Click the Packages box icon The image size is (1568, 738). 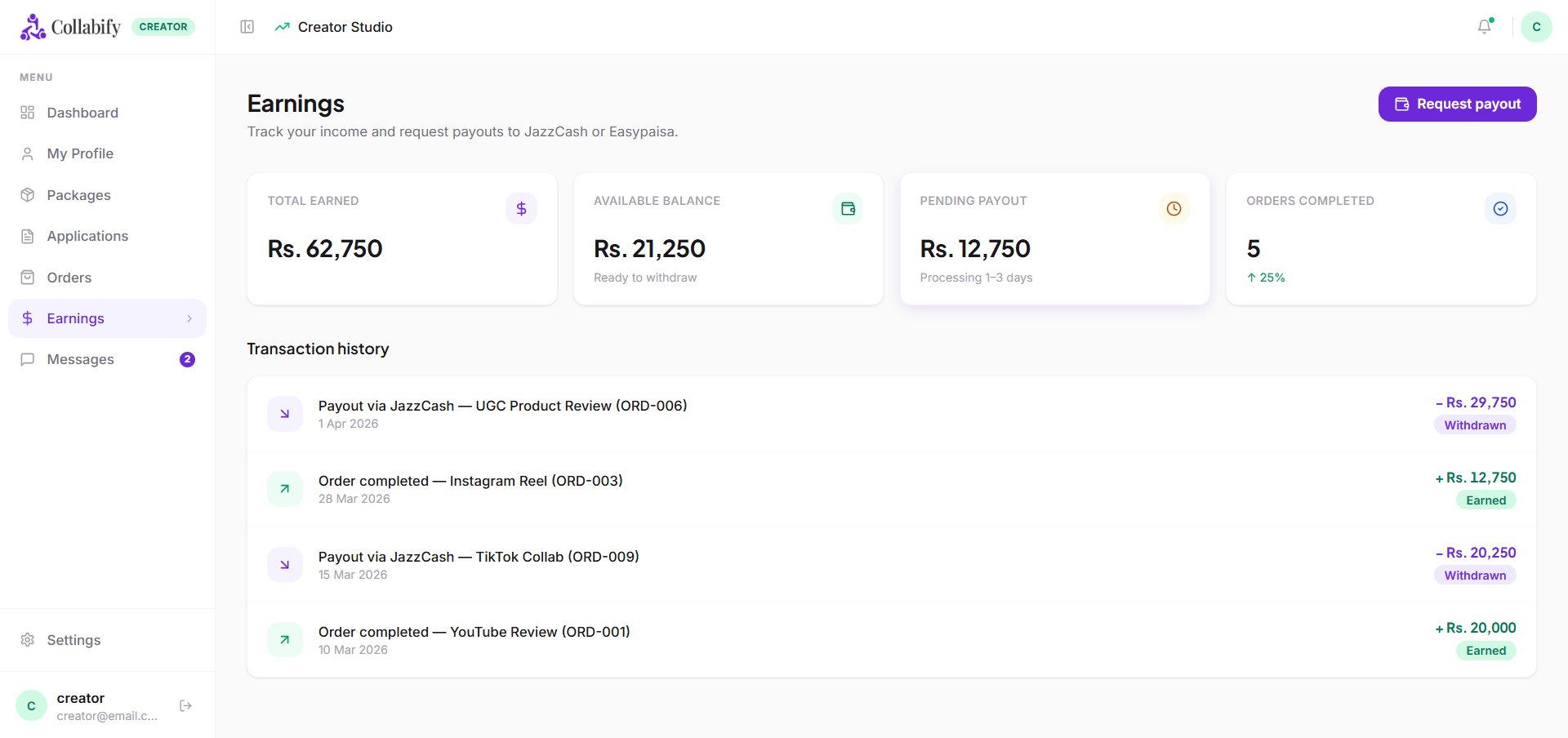28,195
